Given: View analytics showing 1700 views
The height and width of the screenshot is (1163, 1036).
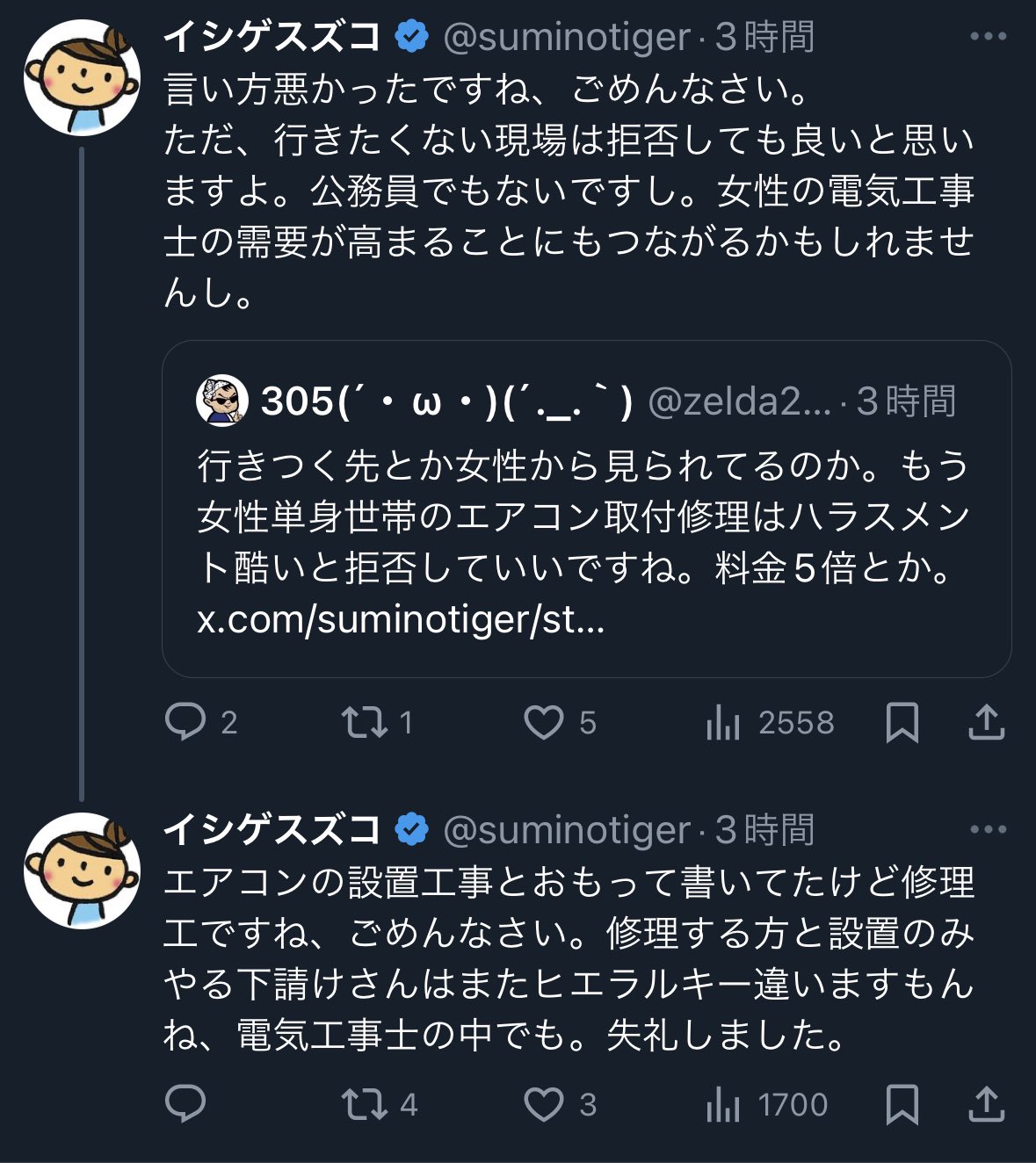Looking at the screenshot, I should click(x=723, y=1104).
